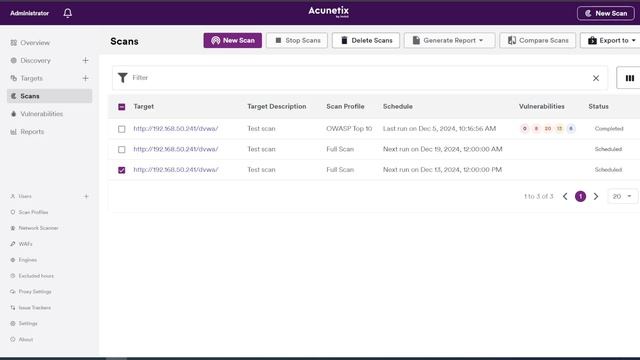Viewport: 640px width, 360px height.
Task: Click the Completed status text
Action: [x=609, y=129]
